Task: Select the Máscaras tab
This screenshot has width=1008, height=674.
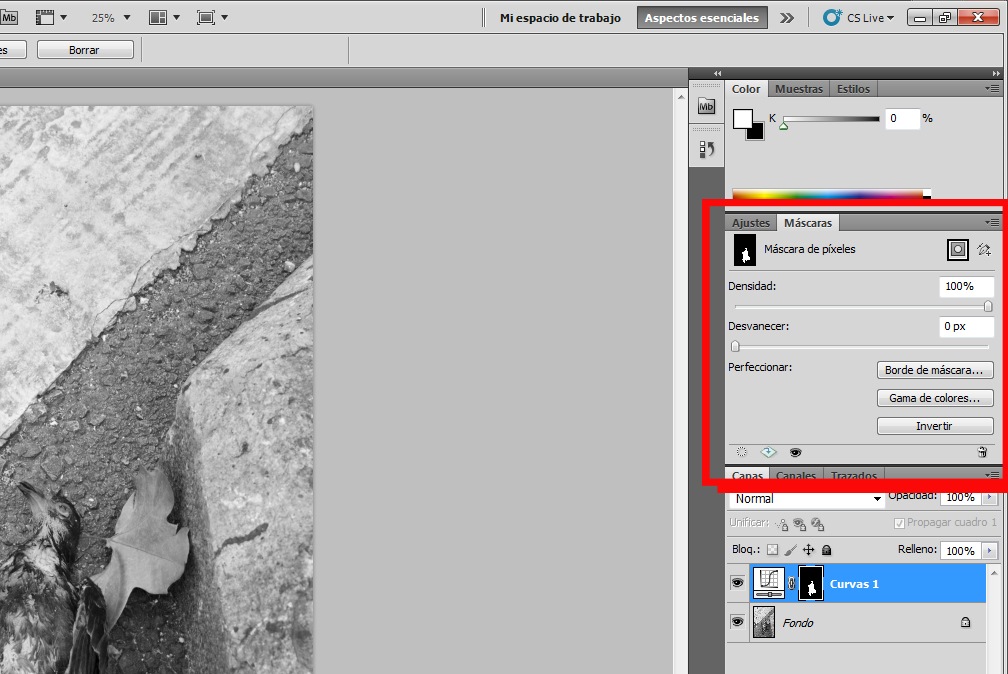Action: coord(808,223)
